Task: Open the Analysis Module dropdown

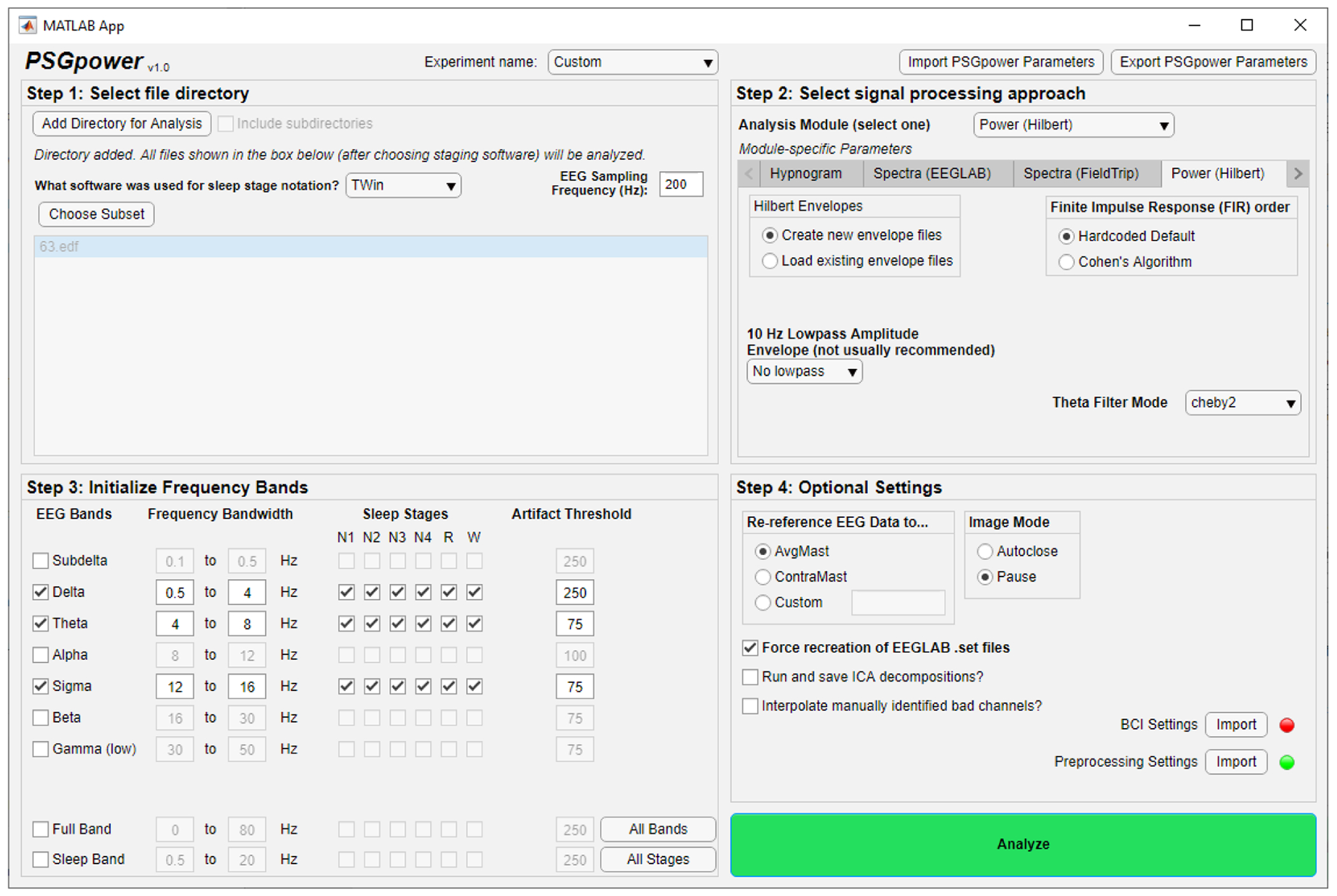Action: [1073, 125]
